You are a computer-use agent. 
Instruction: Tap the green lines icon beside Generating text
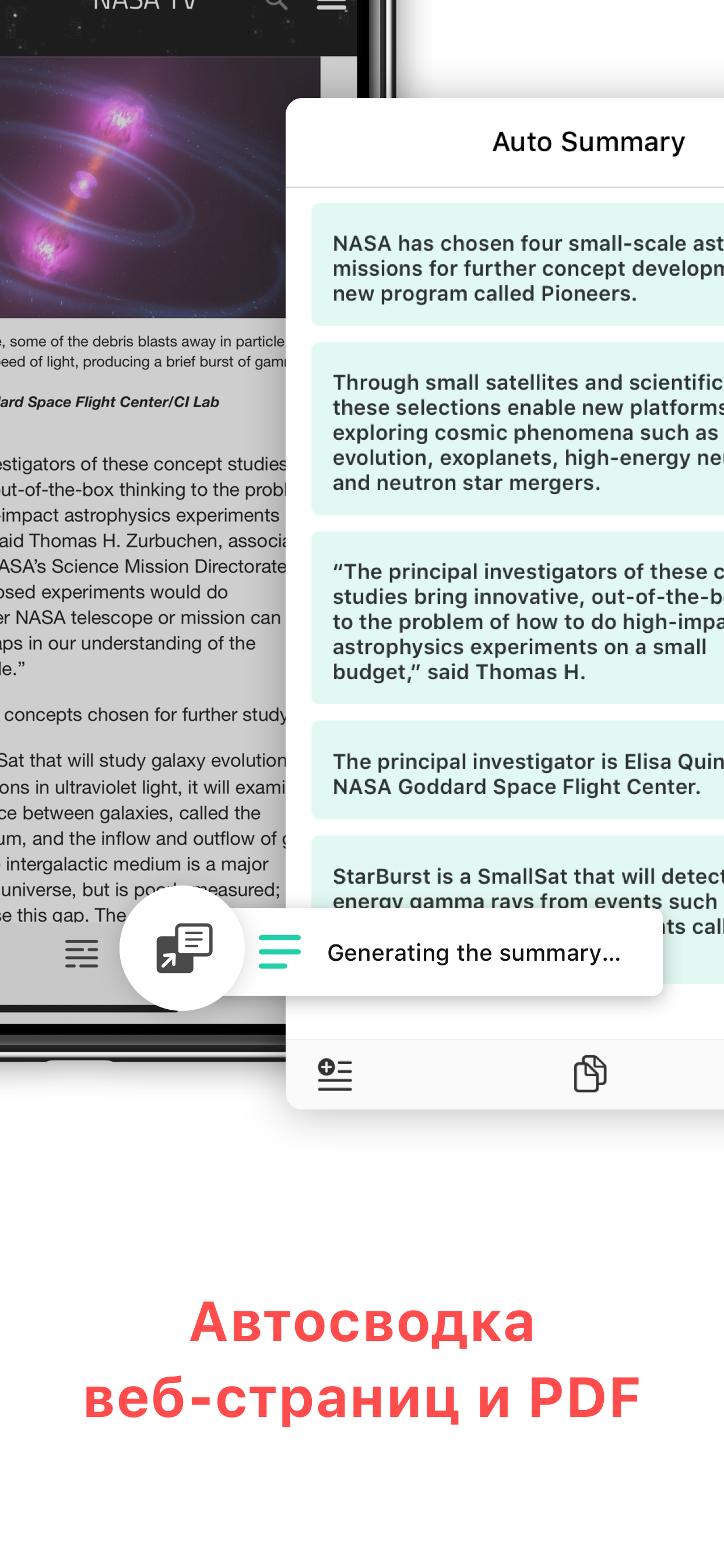[x=280, y=952]
